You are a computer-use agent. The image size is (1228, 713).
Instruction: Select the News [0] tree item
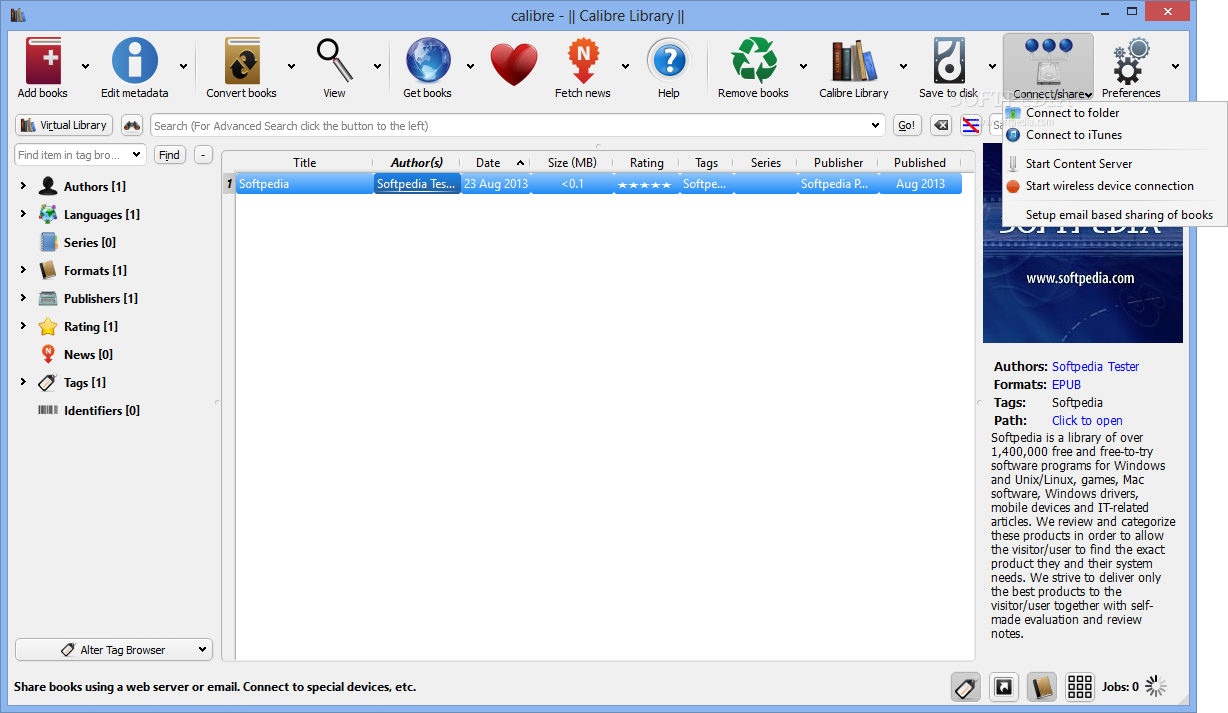point(88,355)
